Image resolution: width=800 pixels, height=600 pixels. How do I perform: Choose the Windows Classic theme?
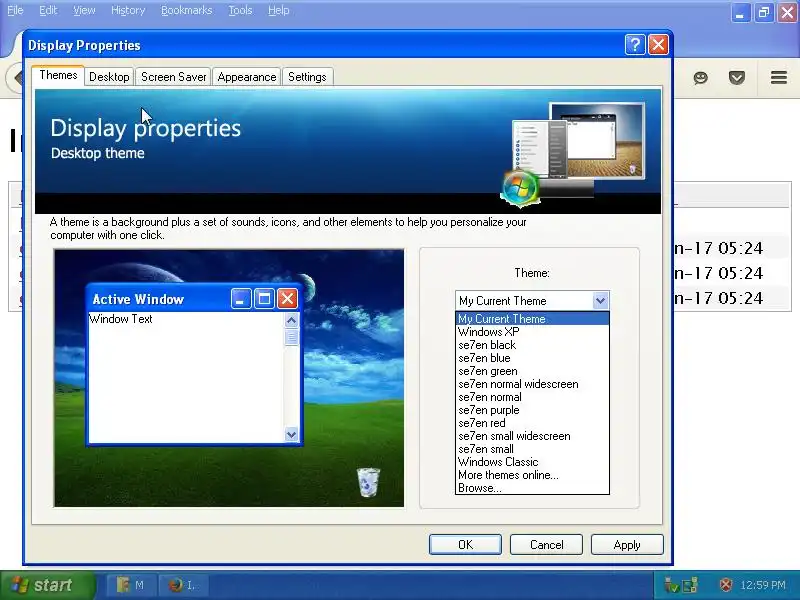(532, 462)
